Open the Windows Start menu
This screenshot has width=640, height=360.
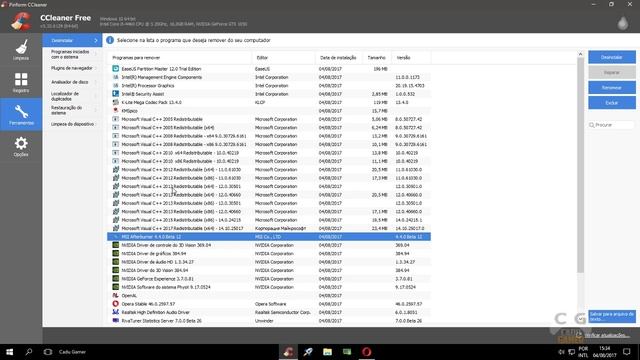pos(9,352)
